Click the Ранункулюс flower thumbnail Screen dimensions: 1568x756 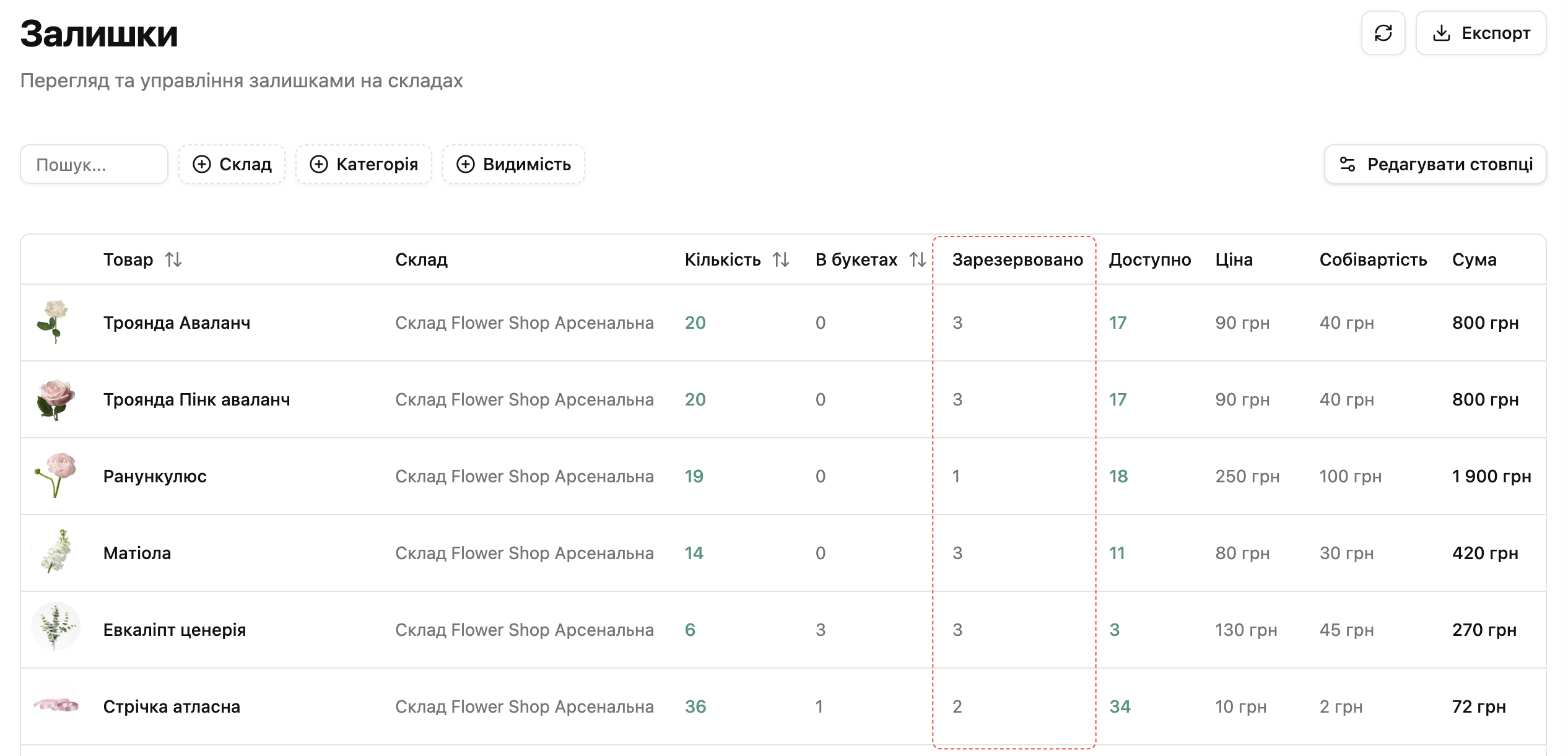pyautogui.click(x=56, y=476)
